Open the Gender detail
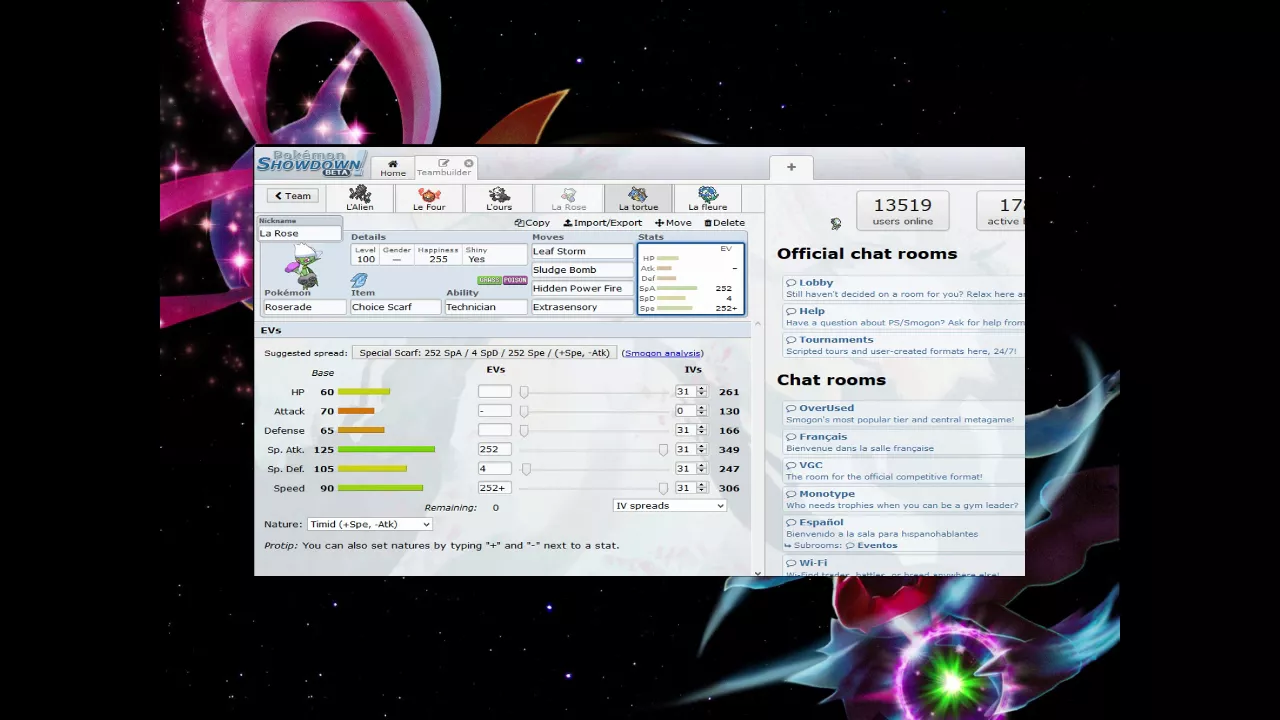The image size is (1280, 720). [396, 255]
